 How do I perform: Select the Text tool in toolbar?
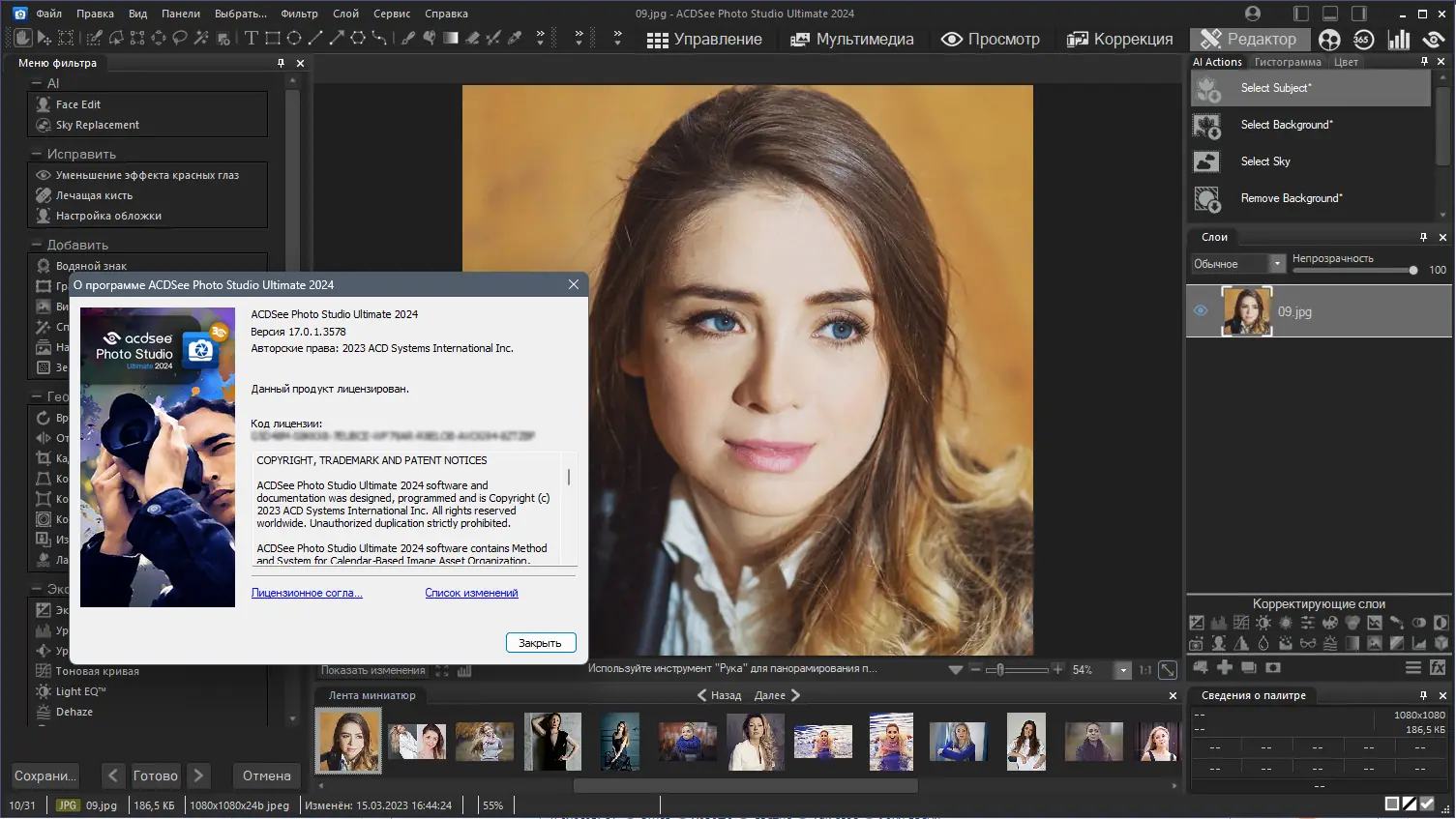pos(251,39)
